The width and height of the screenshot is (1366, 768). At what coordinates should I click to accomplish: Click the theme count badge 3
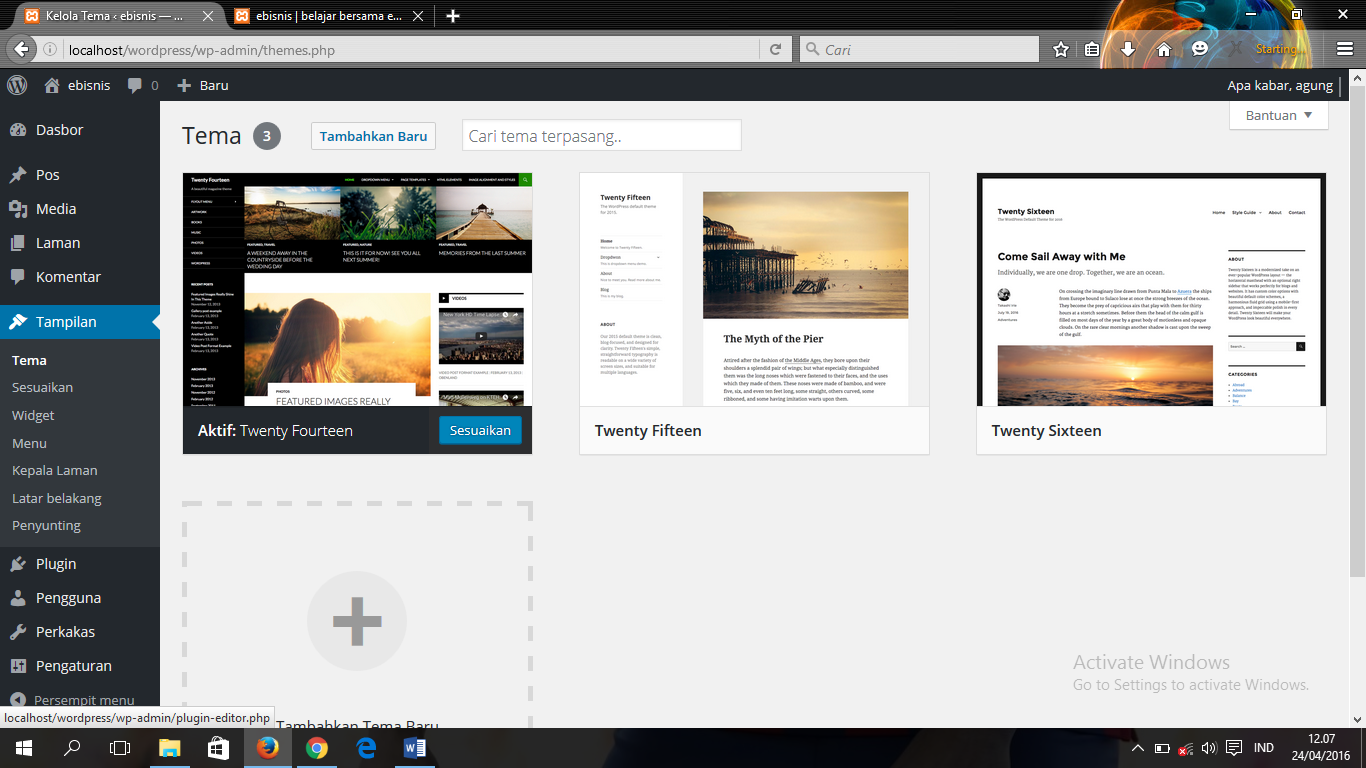267,136
